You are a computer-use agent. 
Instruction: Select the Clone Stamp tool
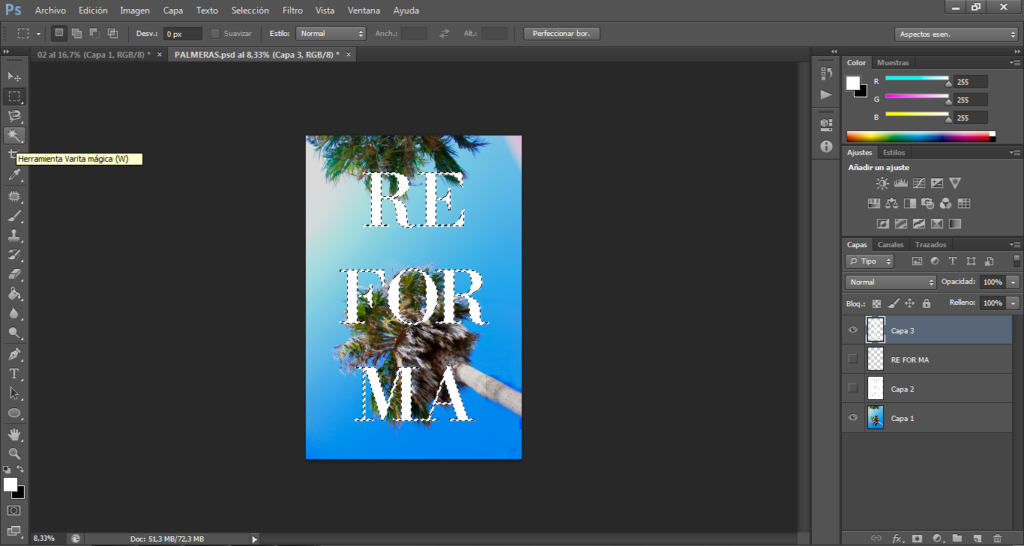click(x=14, y=235)
